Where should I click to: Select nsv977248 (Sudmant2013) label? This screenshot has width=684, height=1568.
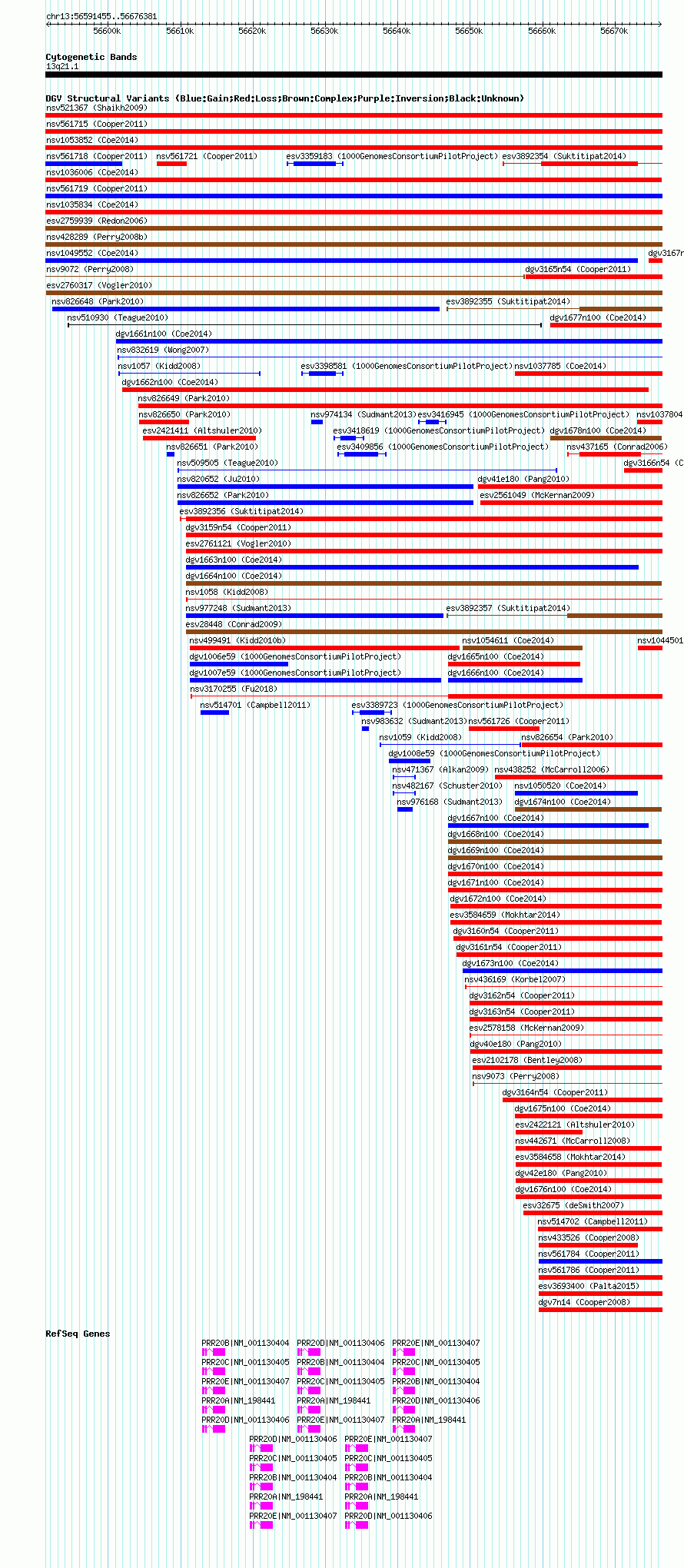pos(238,608)
